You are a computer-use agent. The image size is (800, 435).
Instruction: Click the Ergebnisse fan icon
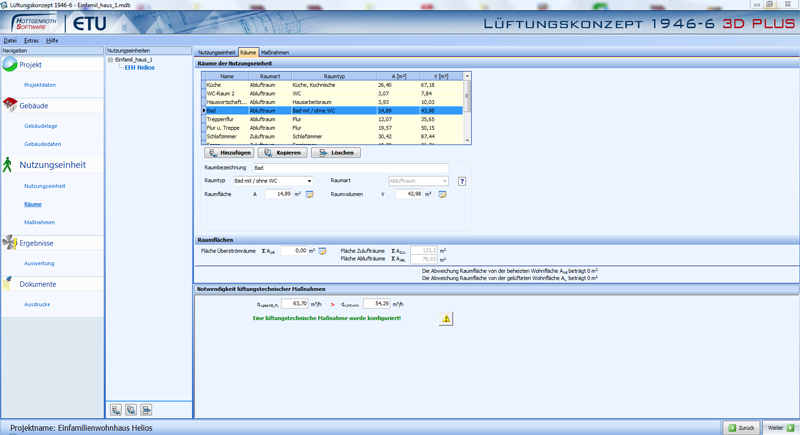(x=9, y=242)
